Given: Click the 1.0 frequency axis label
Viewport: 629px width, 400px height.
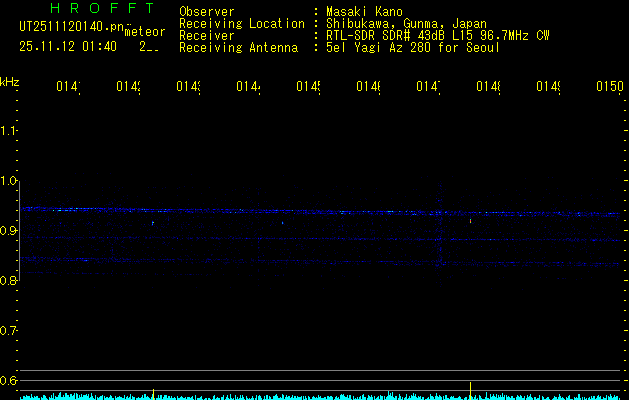Looking at the screenshot, I should (x=9, y=181).
